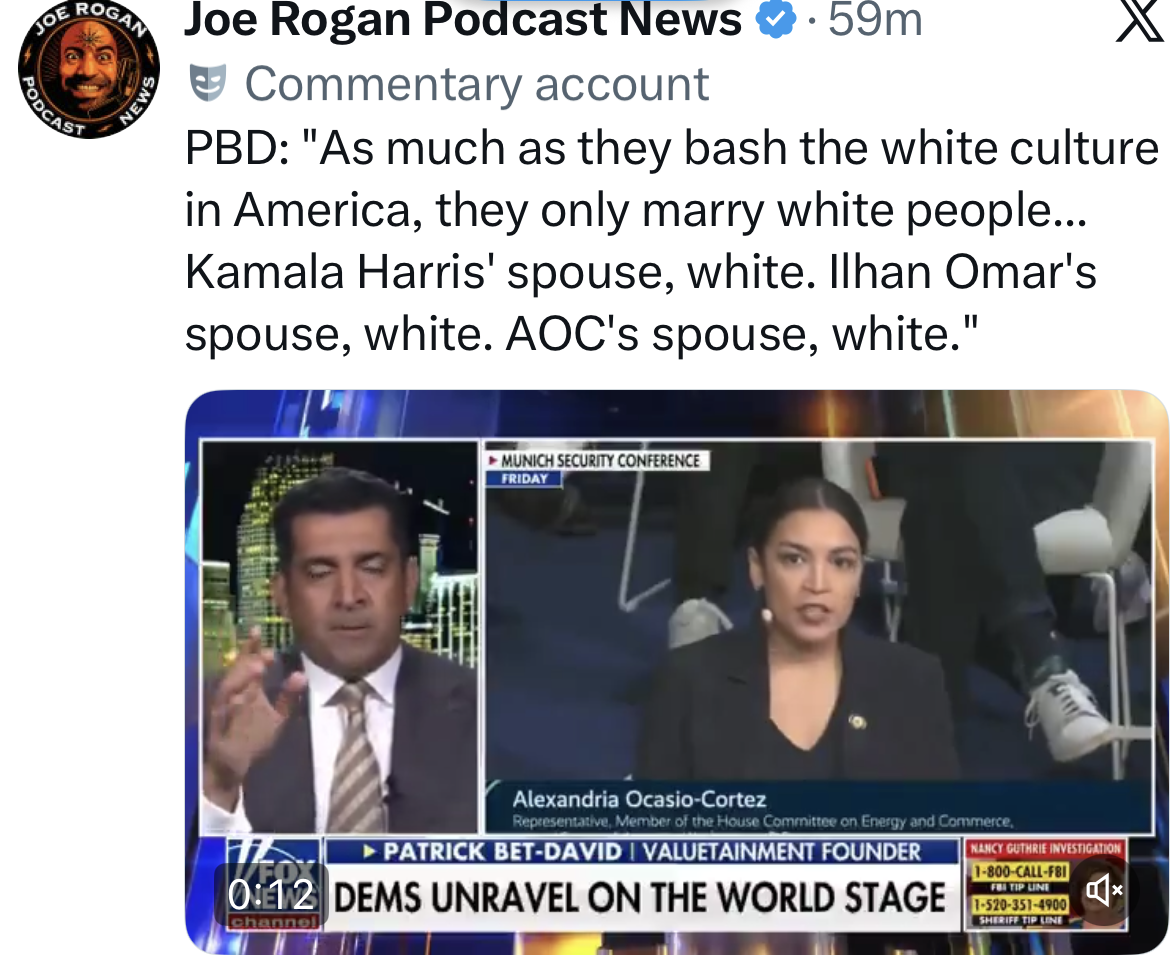Click the Commentary account label
Viewport: 1171px width, 955px height.
coord(476,84)
